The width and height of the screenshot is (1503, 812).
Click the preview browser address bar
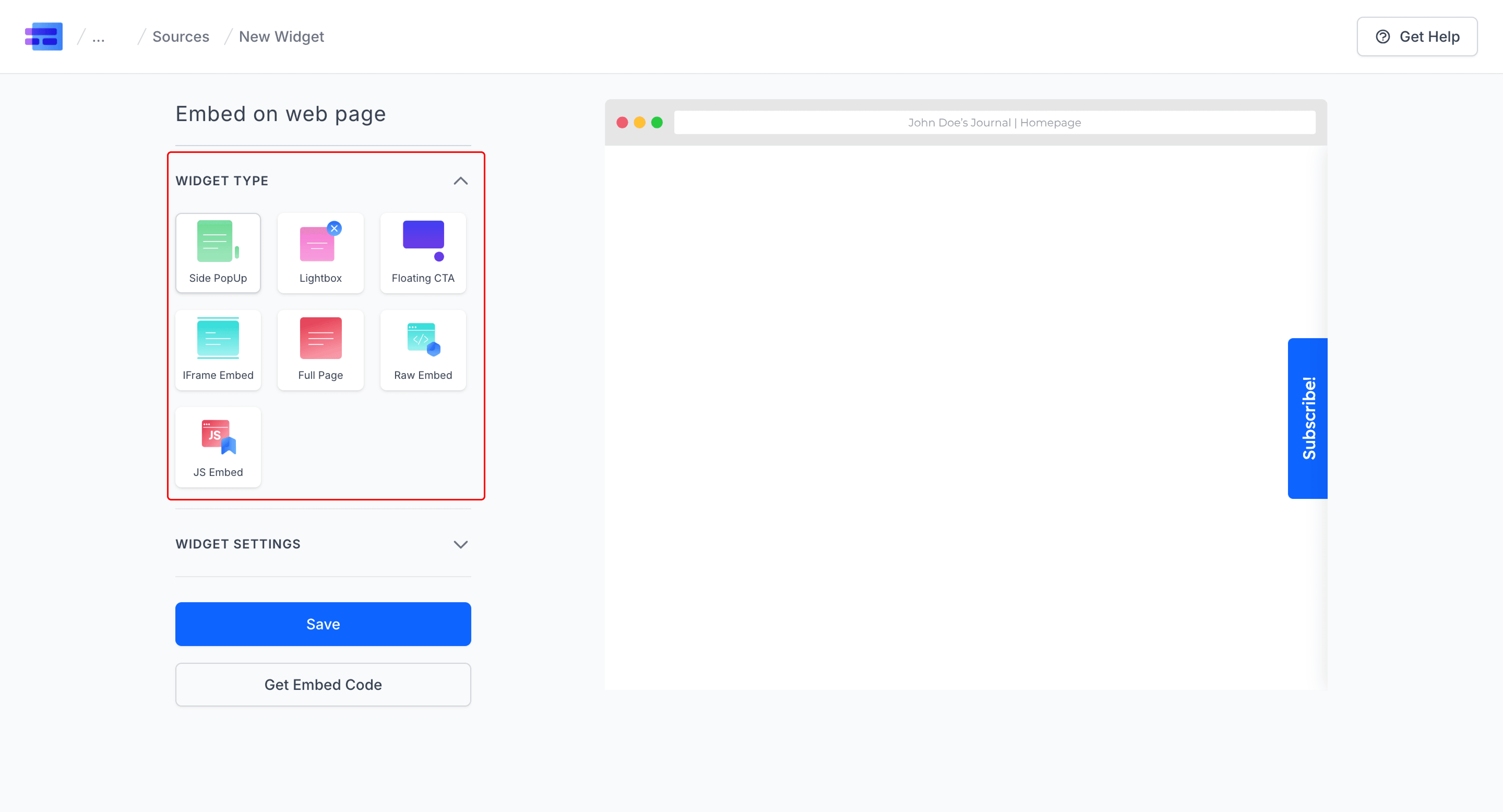click(x=994, y=122)
